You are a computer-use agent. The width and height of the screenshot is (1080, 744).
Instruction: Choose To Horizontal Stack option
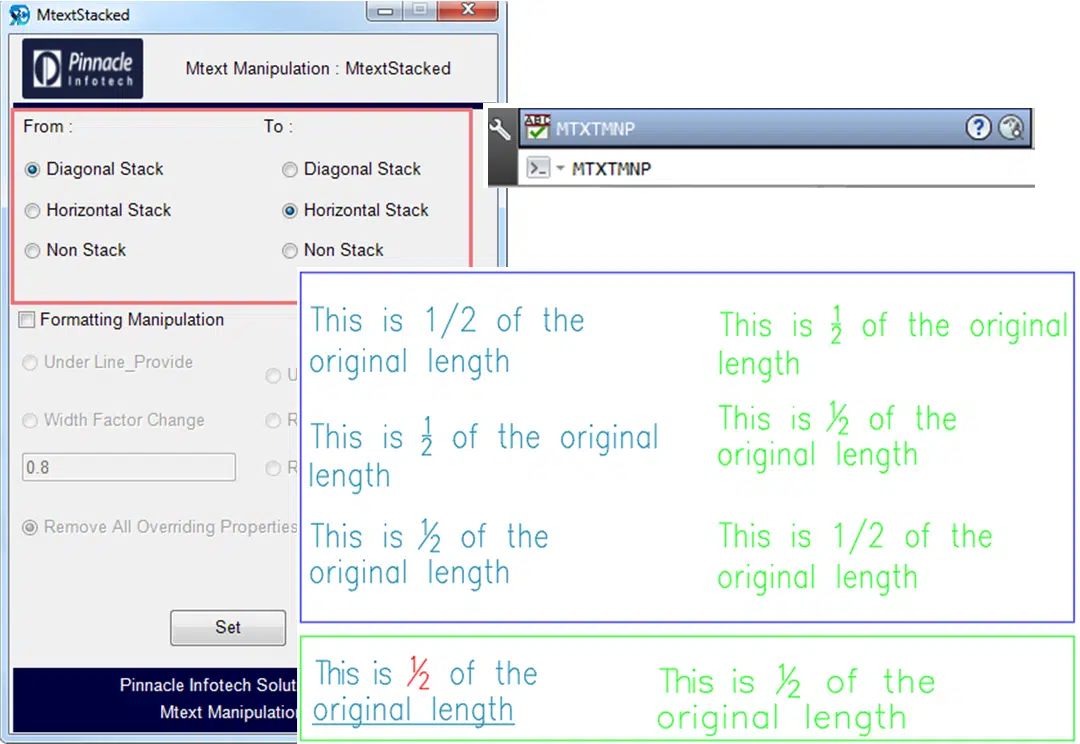pos(290,211)
